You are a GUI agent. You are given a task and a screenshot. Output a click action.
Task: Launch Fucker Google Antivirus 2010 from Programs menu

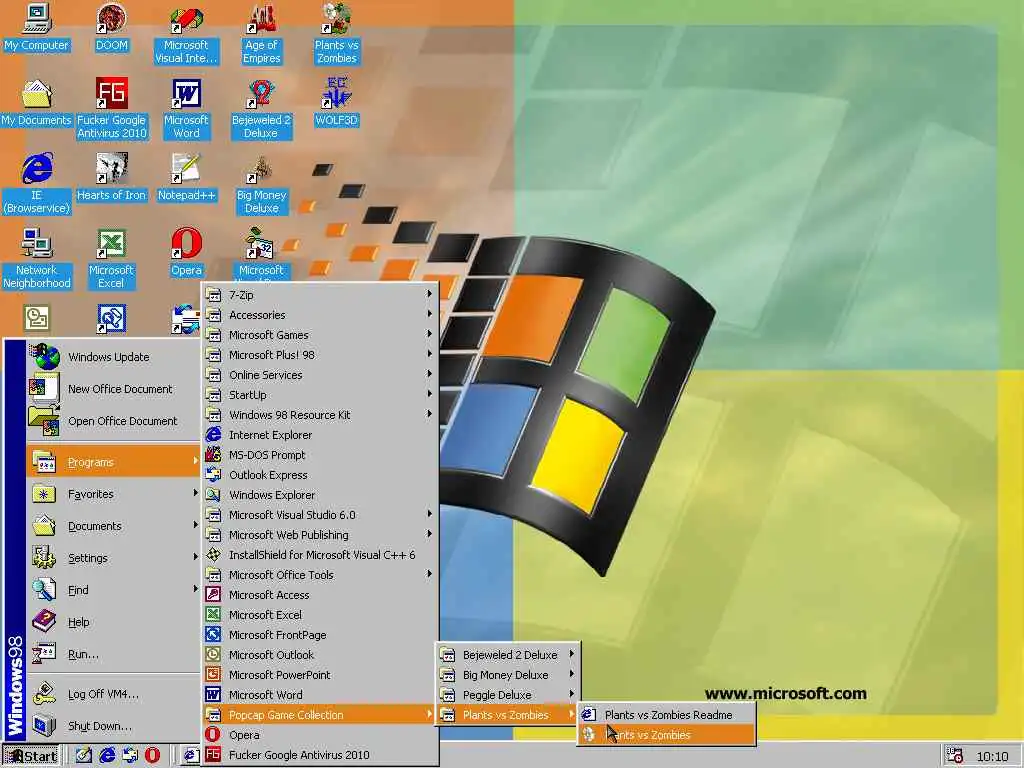pyautogui.click(x=319, y=755)
